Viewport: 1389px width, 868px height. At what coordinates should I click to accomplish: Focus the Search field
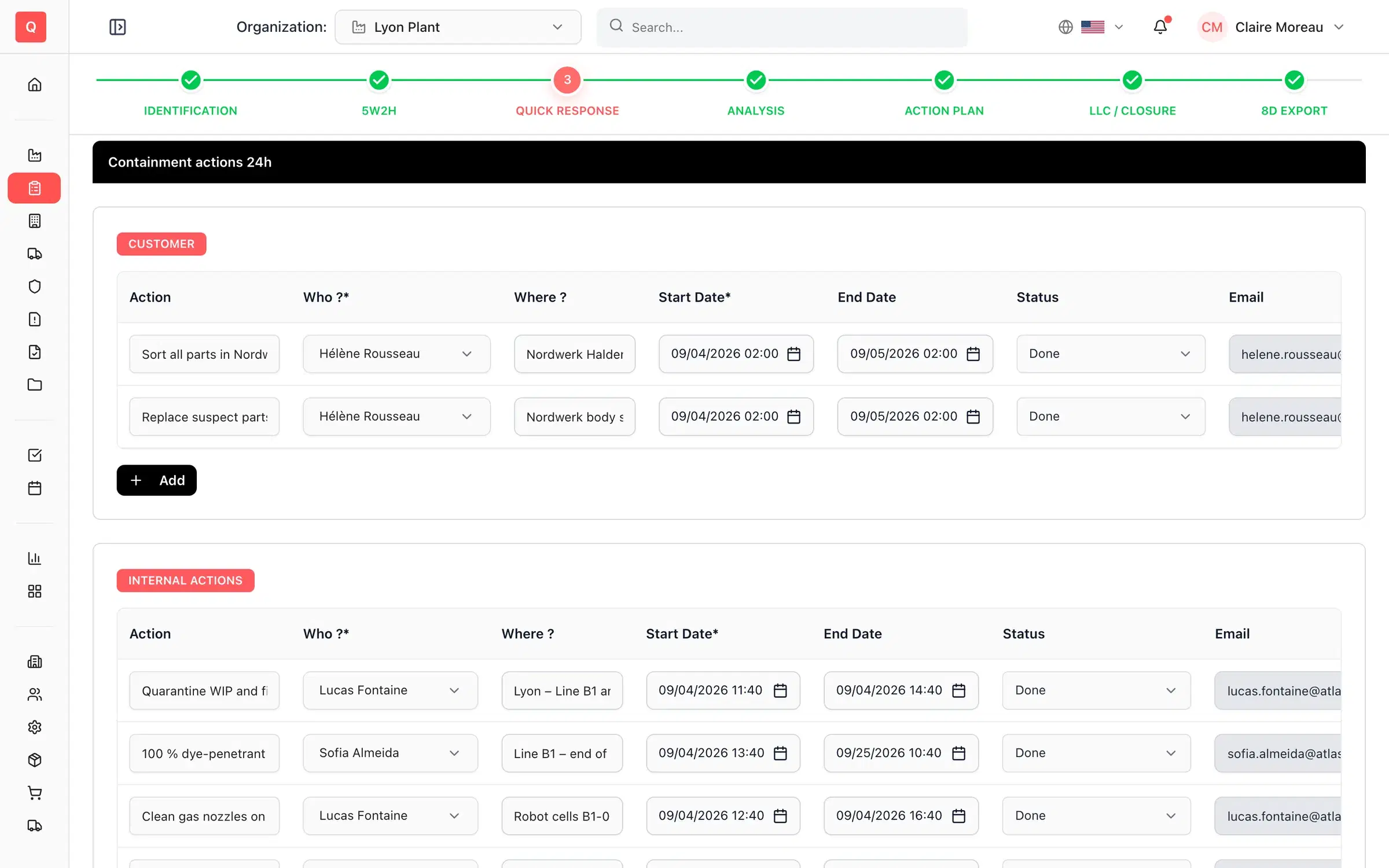[x=782, y=27]
